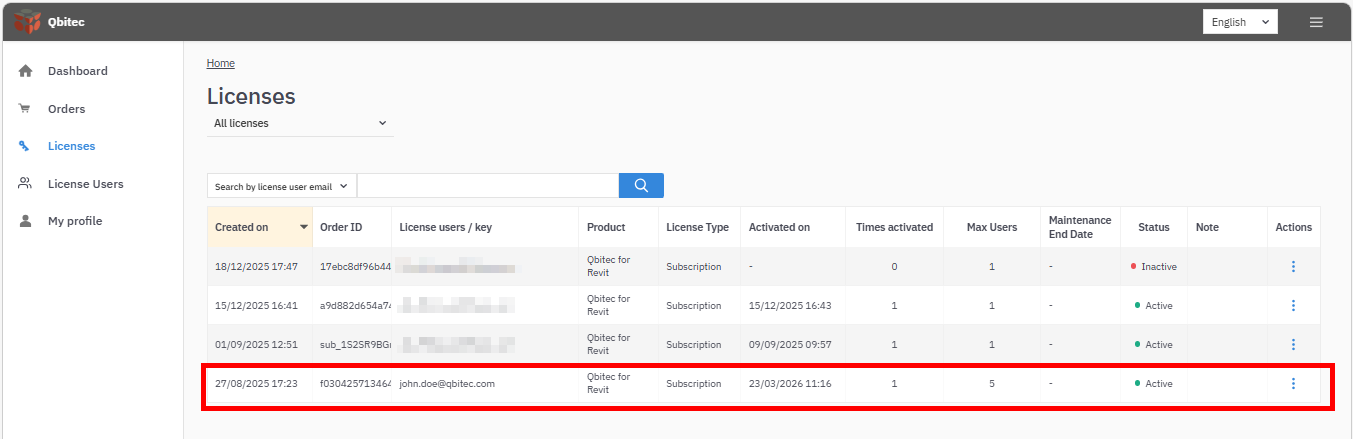Click the Dashboard home icon
This screenshot has width=1353, height=439.
pyautogui.click(x=25, y=71)
